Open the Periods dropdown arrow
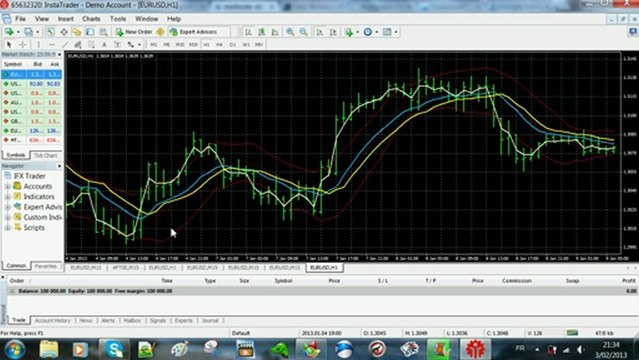This screenshot has height=360, width=639. click(377, 32)
